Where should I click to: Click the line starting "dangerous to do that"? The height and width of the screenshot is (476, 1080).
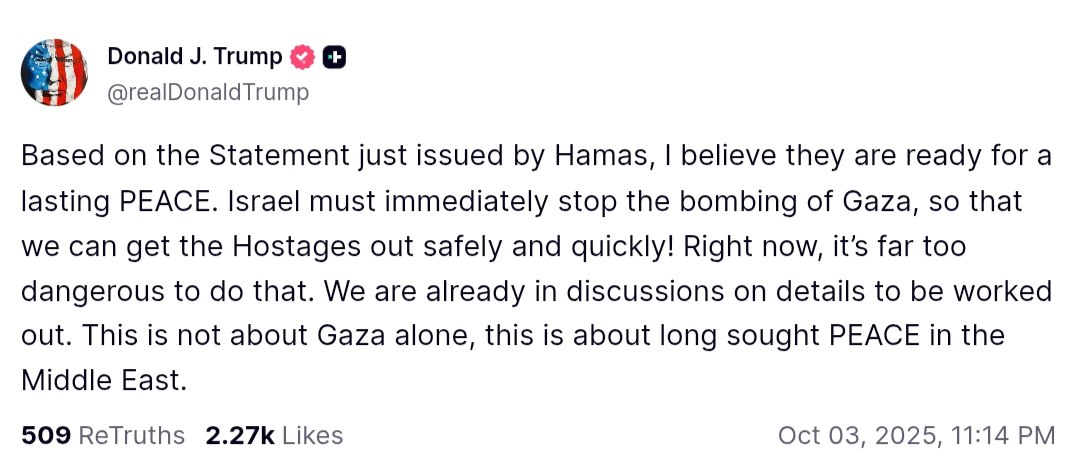tap(537, 291)
